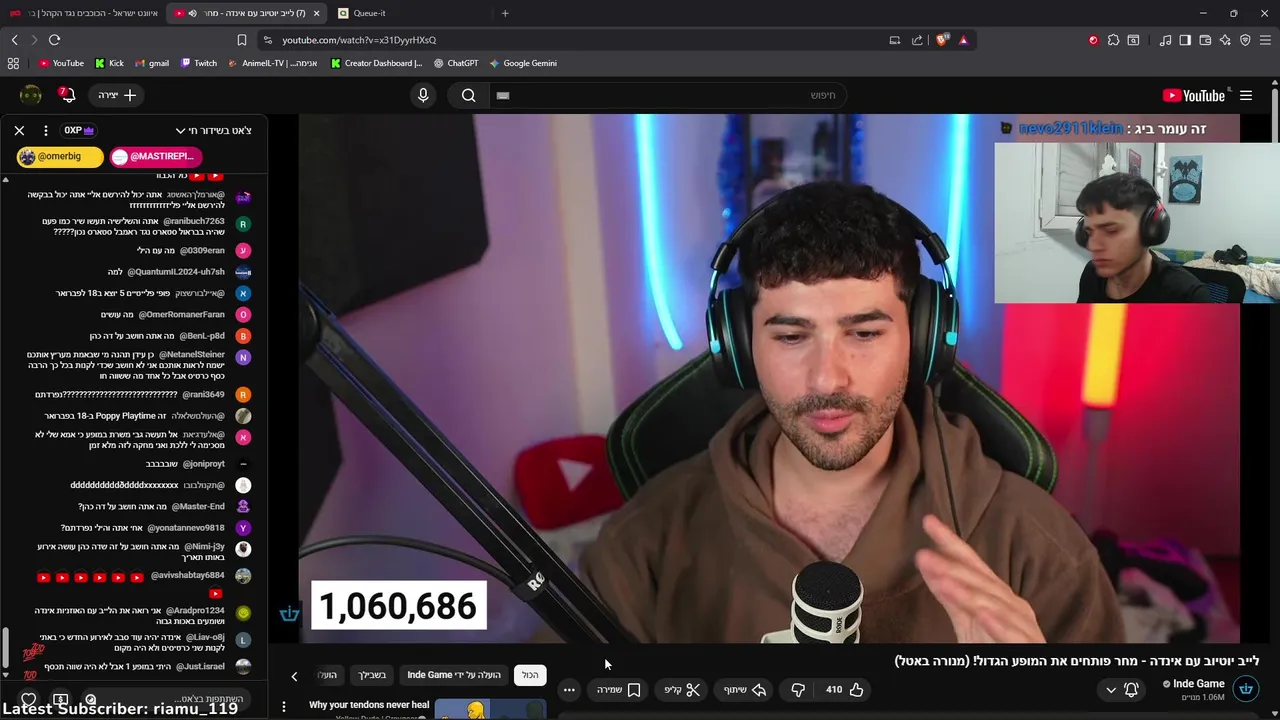
Task: Open the gmail bookmark
Action: (152, 63)
